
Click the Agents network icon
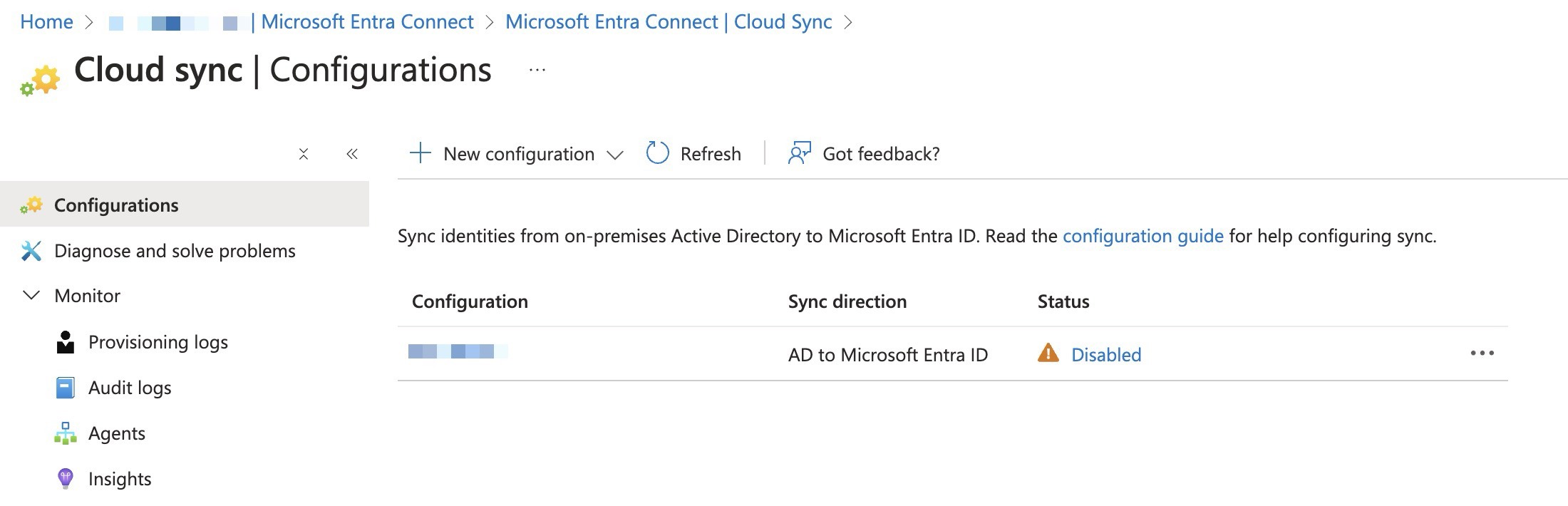(66, 433)
